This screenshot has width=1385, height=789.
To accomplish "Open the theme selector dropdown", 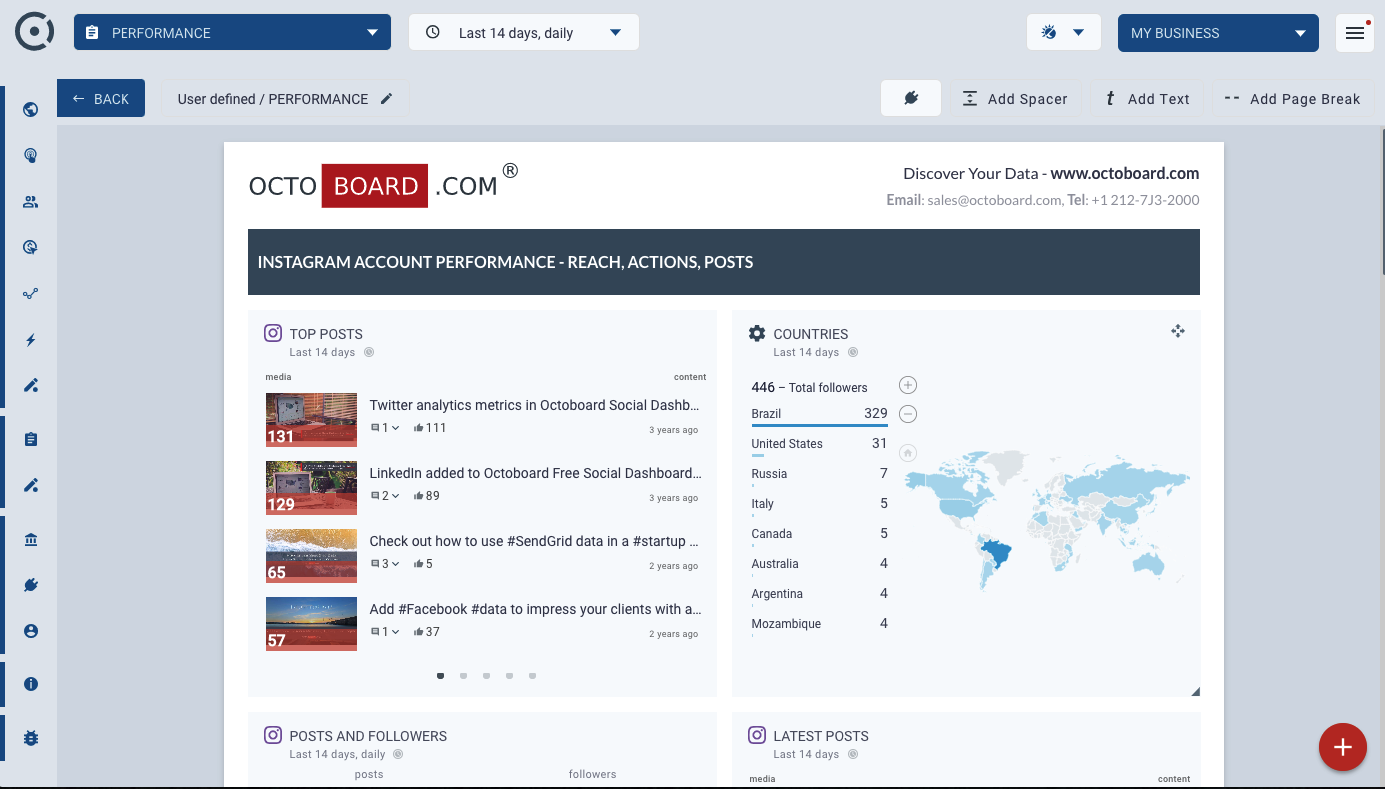I will coord(1064,33).
